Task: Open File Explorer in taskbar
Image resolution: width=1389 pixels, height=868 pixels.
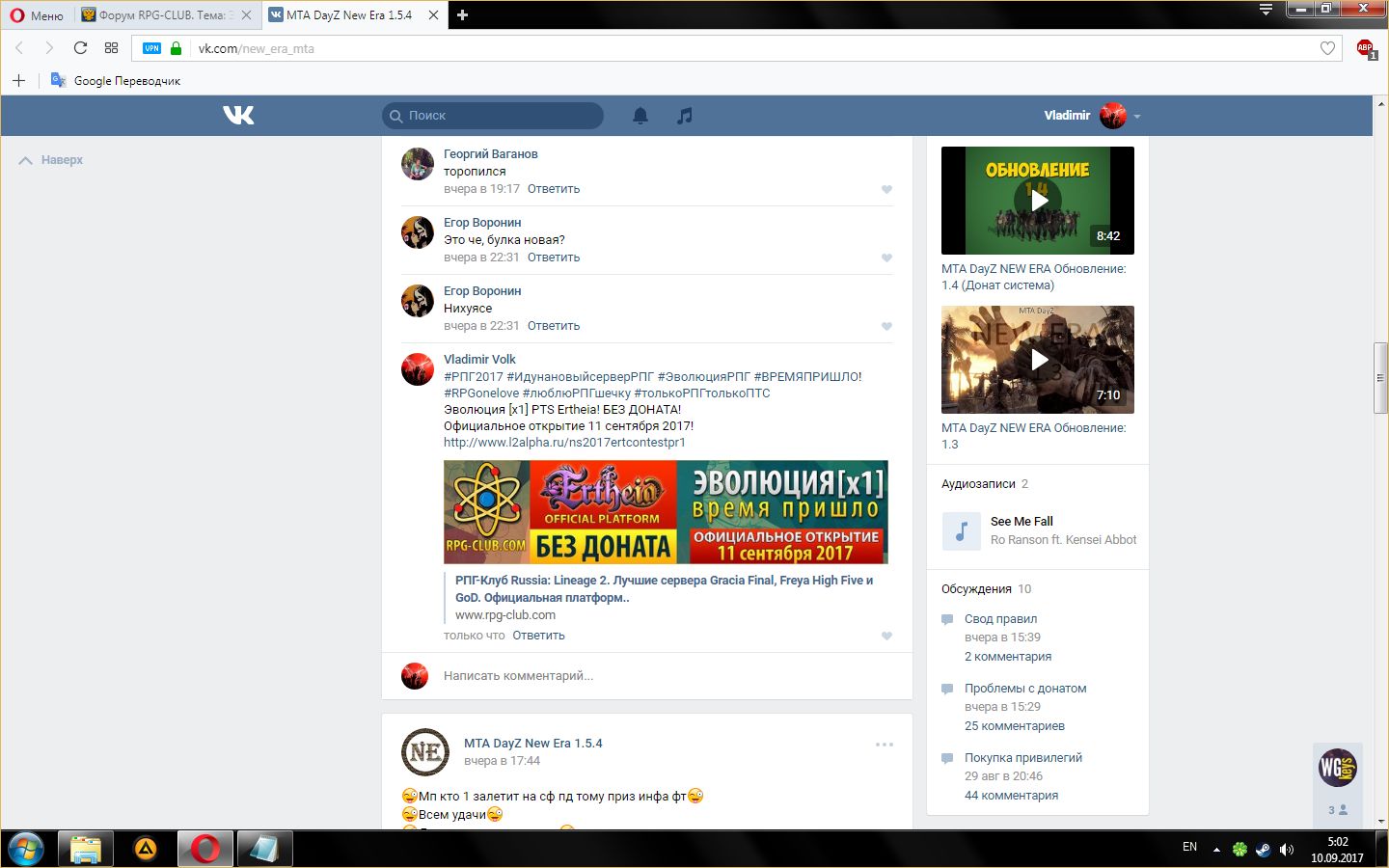Action: pyautogui.click(x=86, y=849)
